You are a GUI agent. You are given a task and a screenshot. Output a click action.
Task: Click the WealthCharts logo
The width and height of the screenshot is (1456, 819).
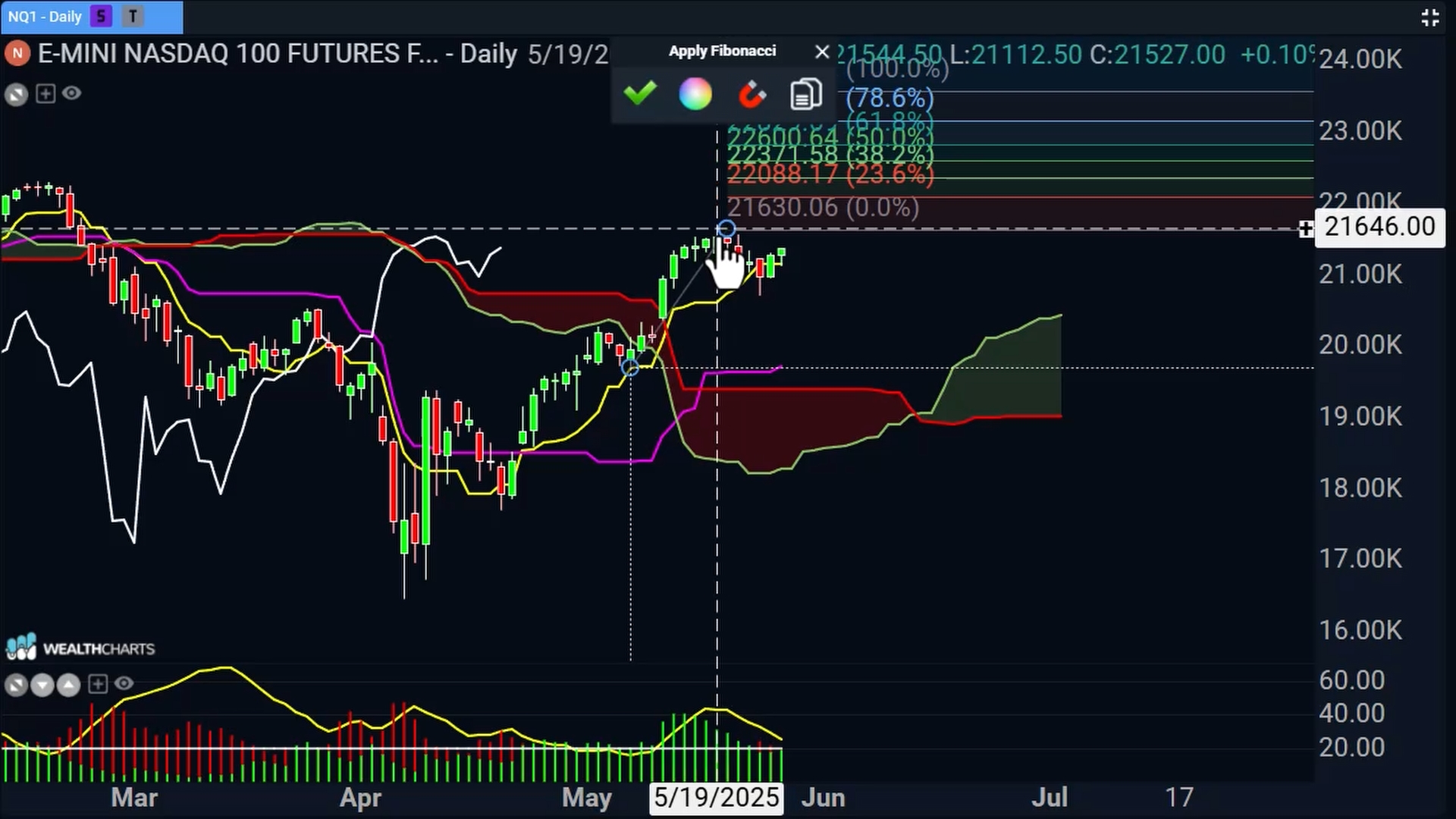point(80,648)
